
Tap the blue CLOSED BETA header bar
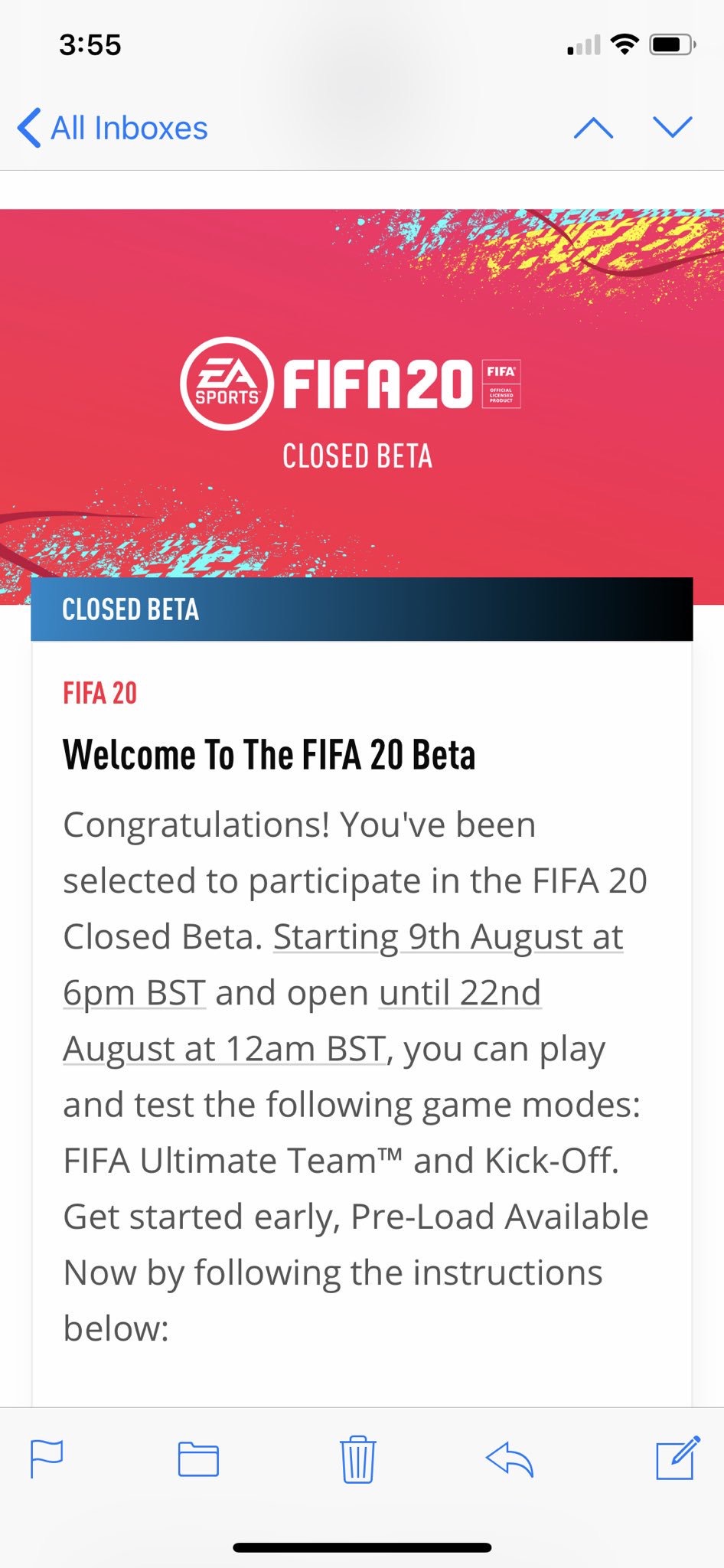pos(361,609)
